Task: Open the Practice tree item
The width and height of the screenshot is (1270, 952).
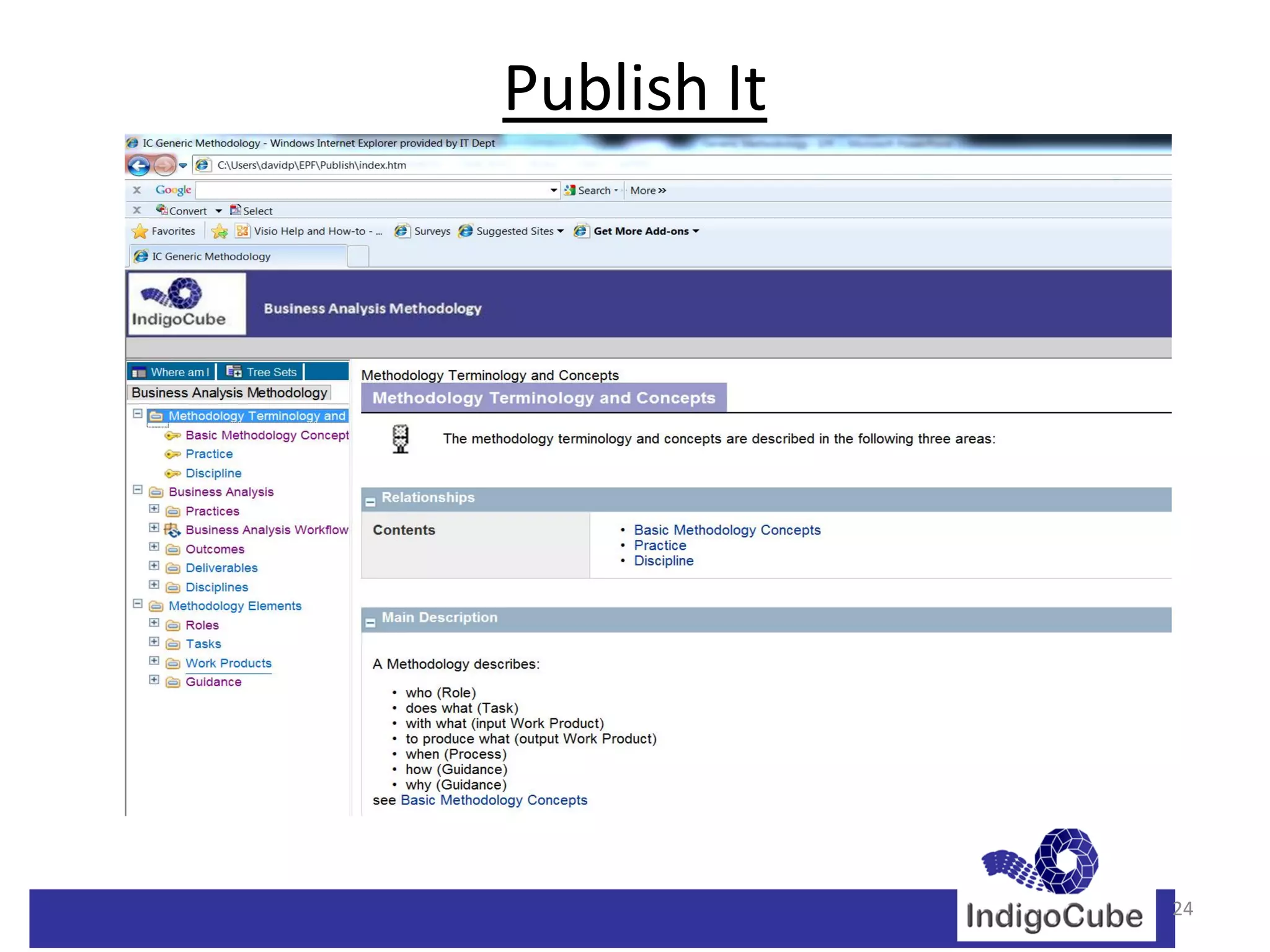Action: pos(209,454)
